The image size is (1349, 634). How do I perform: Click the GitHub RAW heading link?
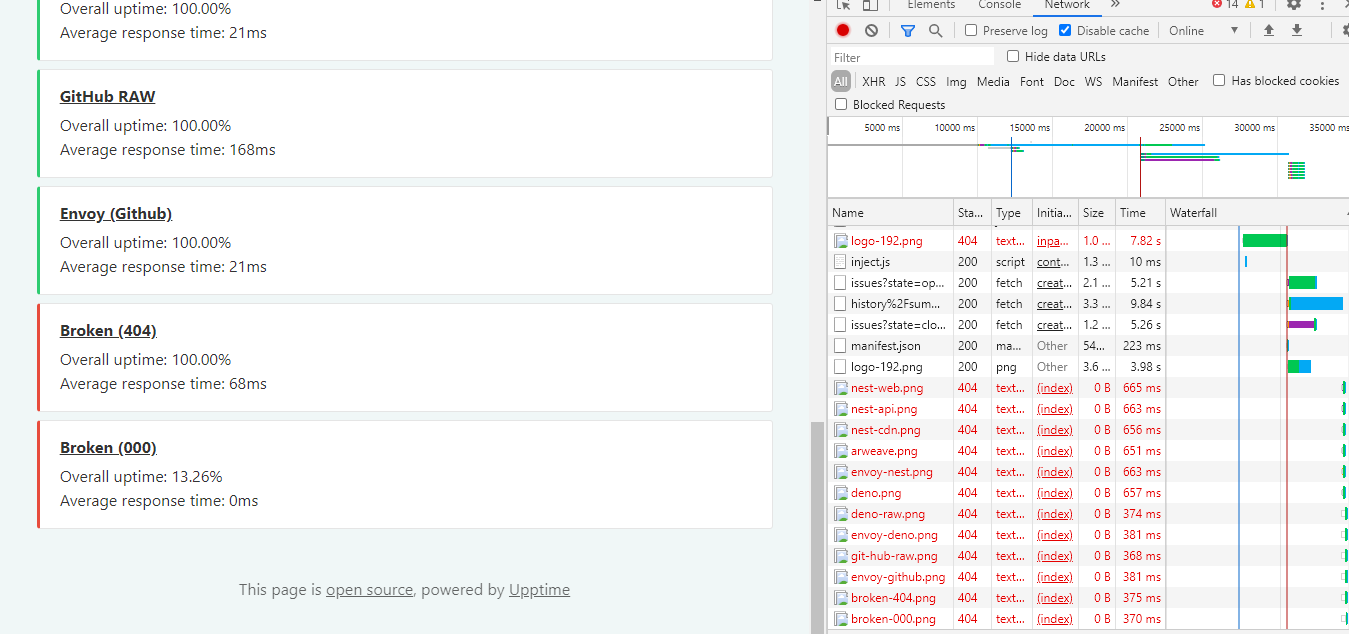[x=107, y=96]
